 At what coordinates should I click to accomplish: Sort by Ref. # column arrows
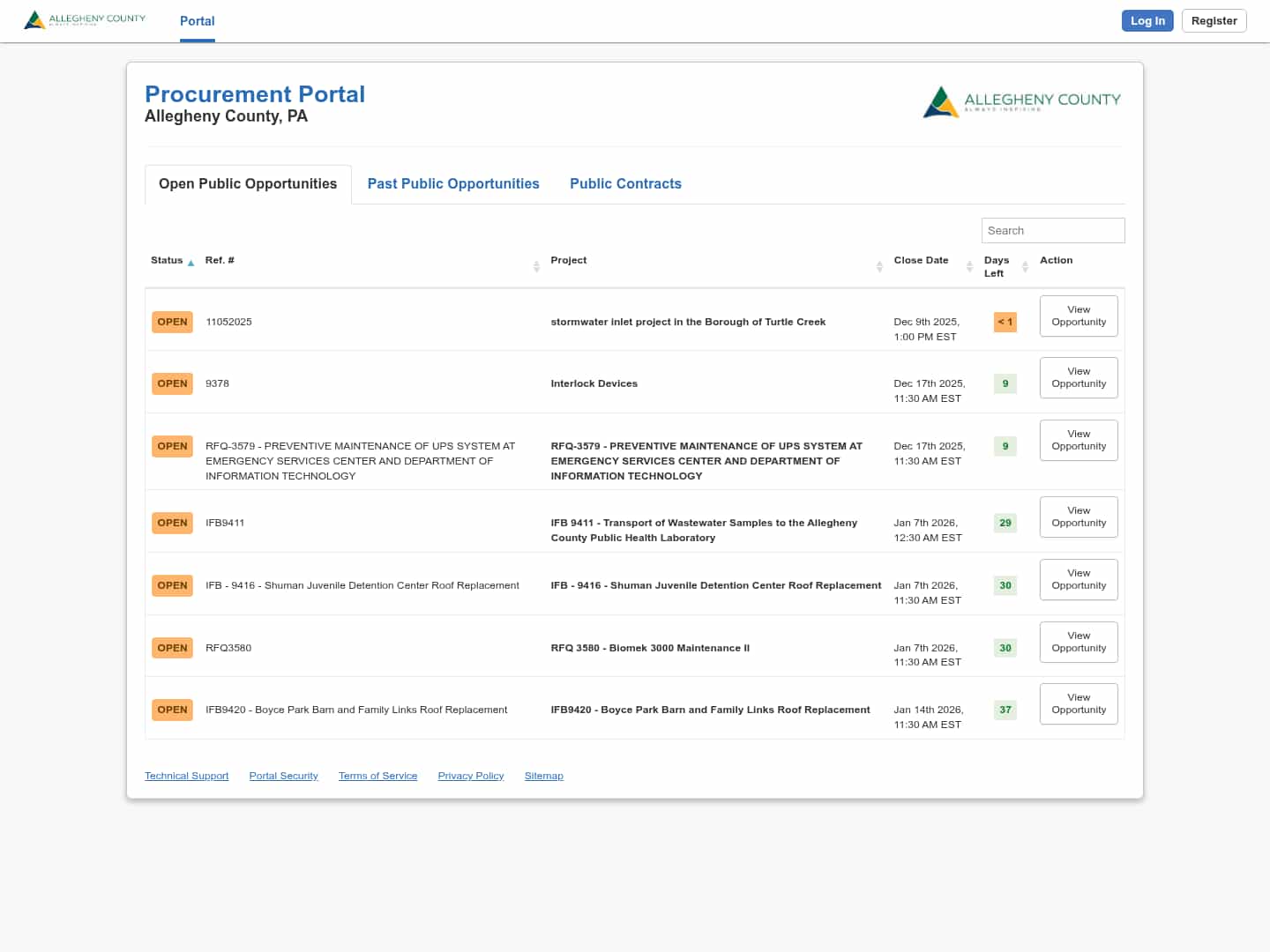(536, 266)
